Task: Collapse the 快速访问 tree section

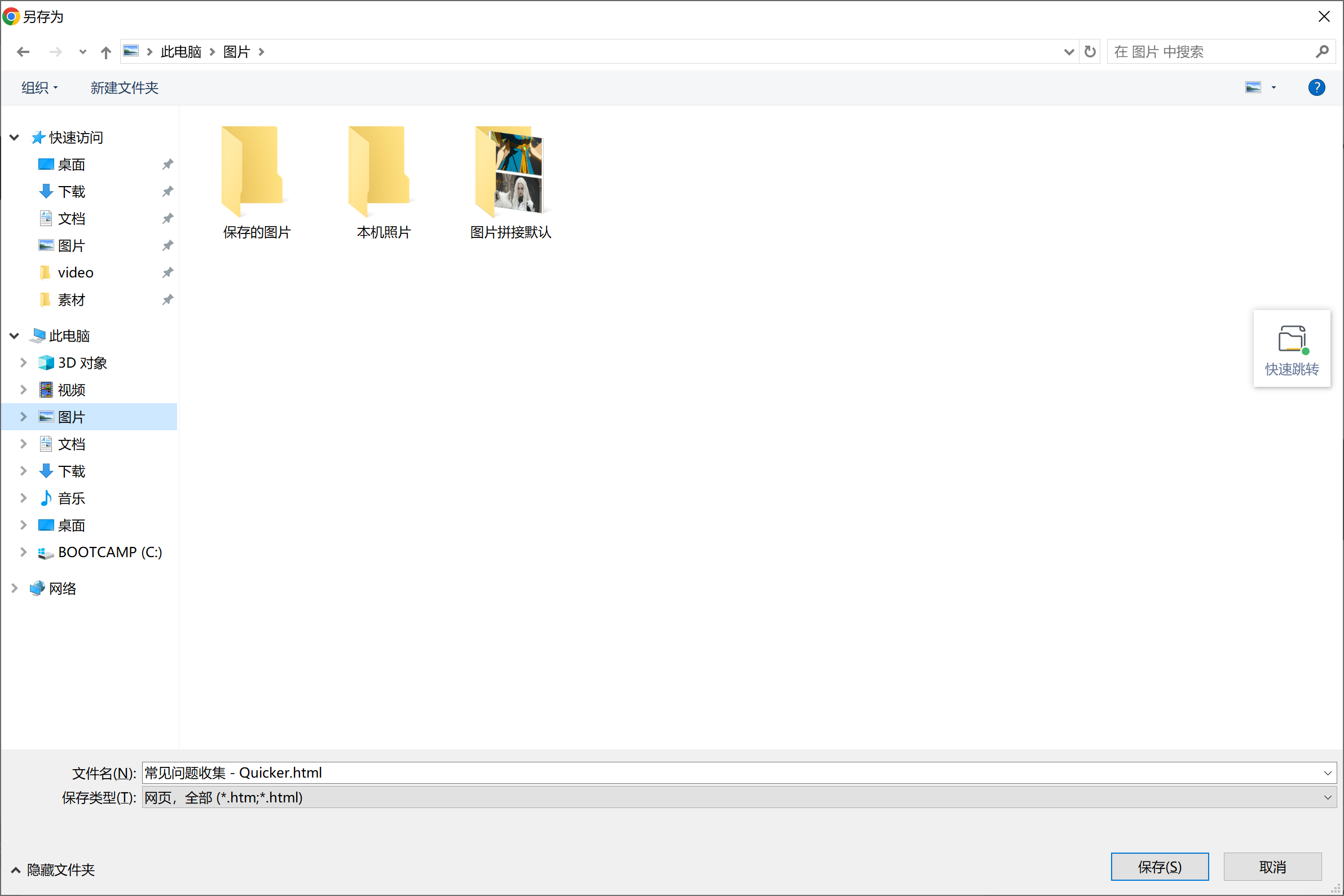Action: (x=14, y=137)
